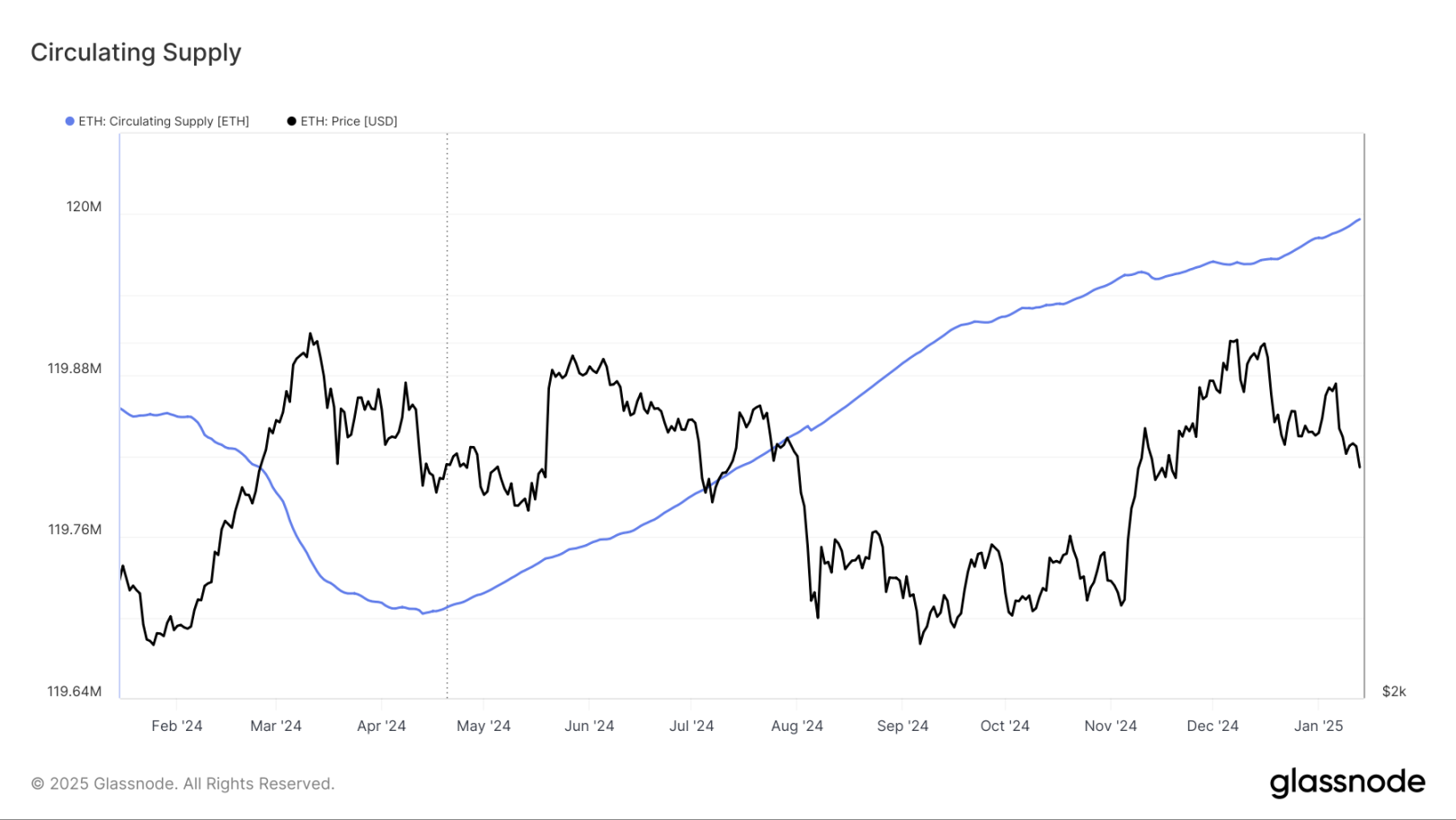Select the Aug '24 axis label

[x=797, y=726]
